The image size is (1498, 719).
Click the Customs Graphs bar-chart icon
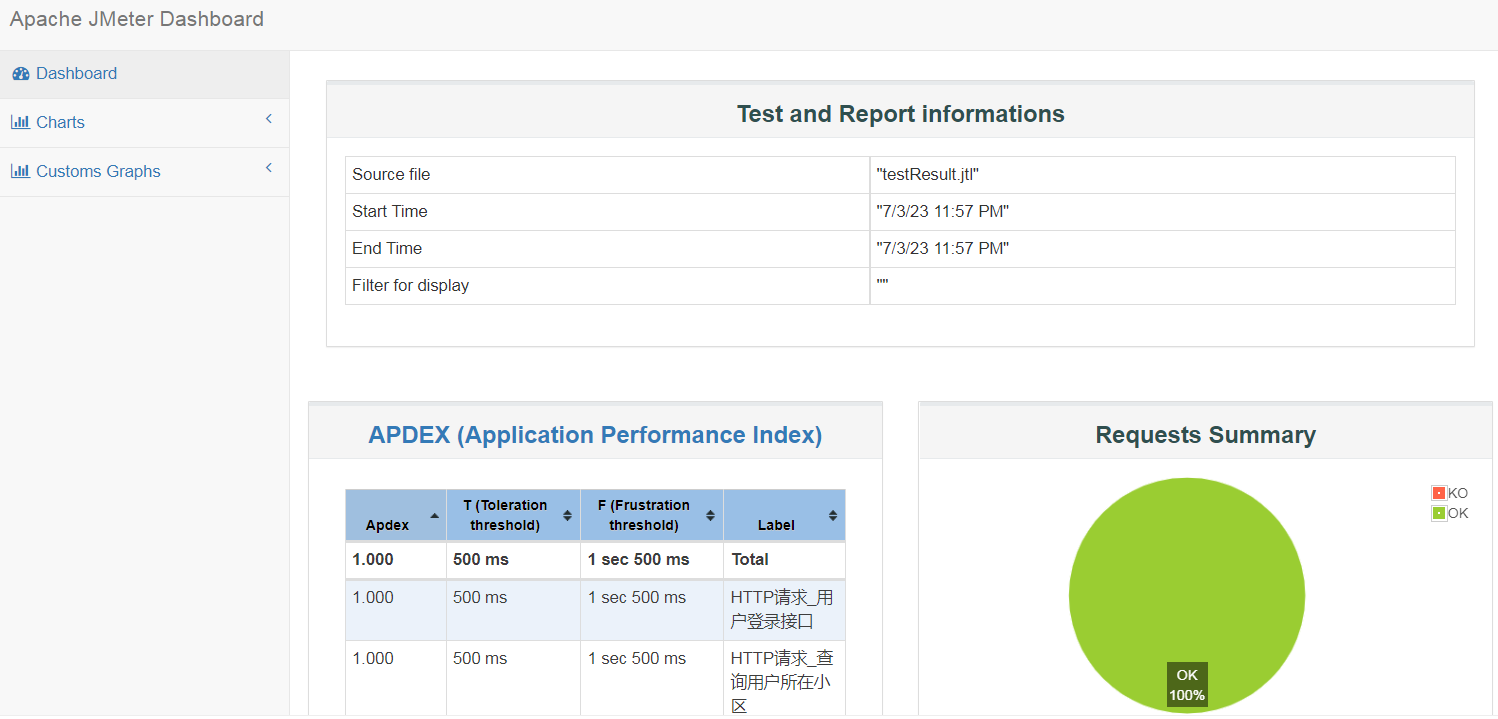point(20,171)
